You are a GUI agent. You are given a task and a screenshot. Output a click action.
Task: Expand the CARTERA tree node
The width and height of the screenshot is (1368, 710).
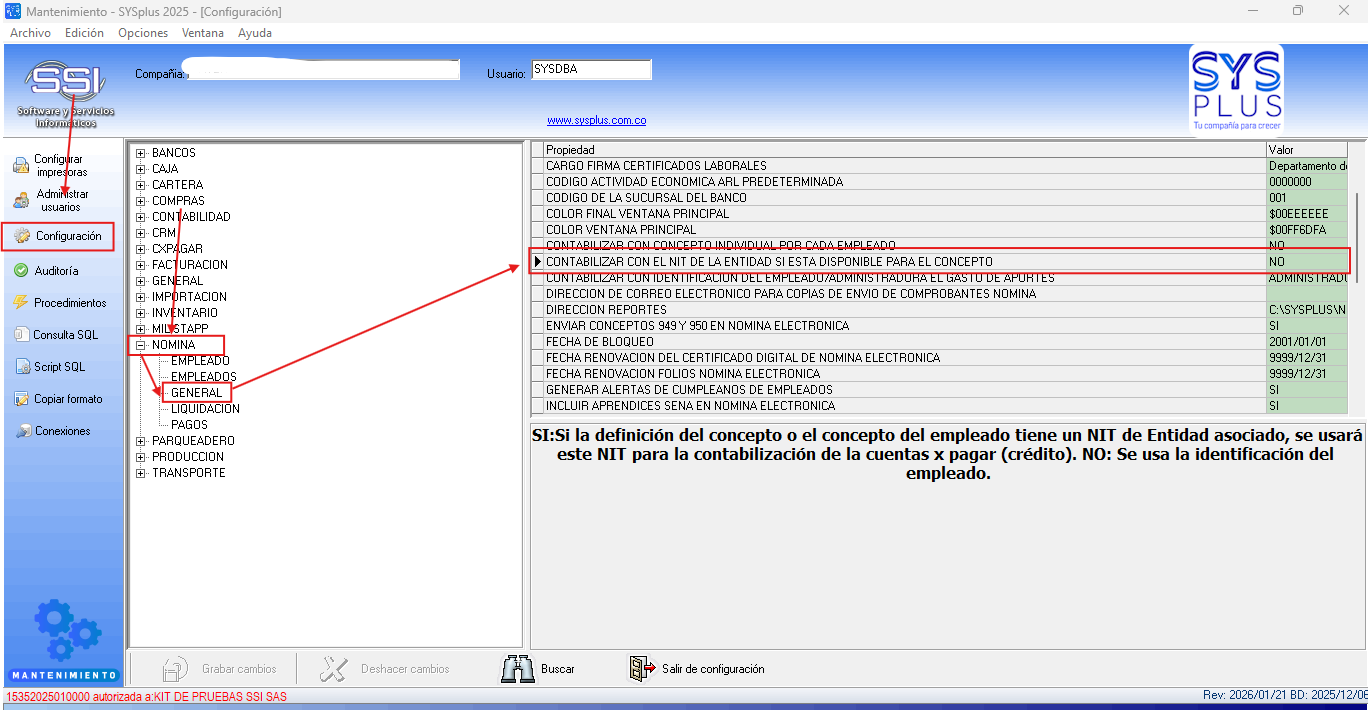coord(141,185)
